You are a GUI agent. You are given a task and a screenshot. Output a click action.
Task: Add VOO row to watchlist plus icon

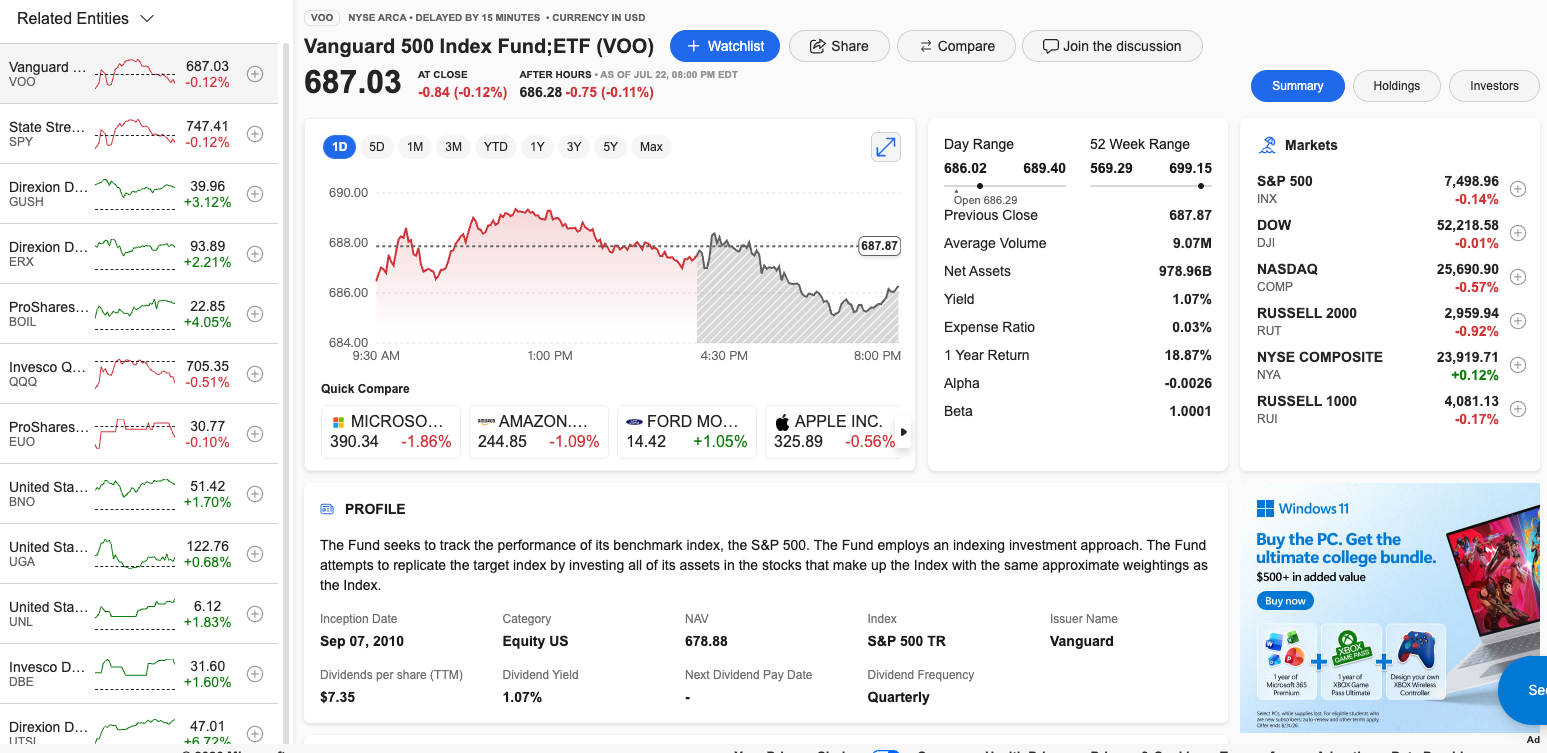pyautogui.click(x=255, y=74)
